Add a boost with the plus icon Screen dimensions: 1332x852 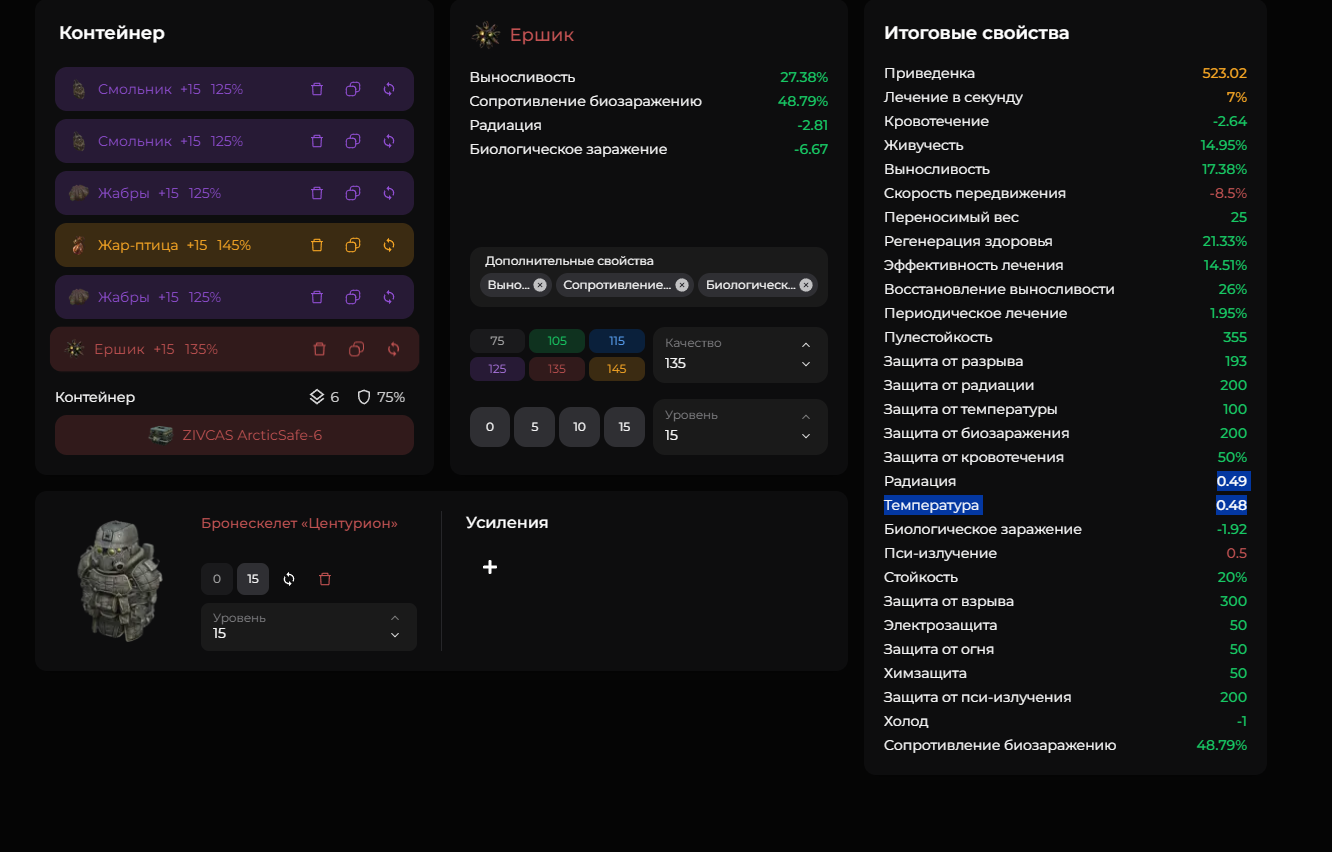[490, 567]
